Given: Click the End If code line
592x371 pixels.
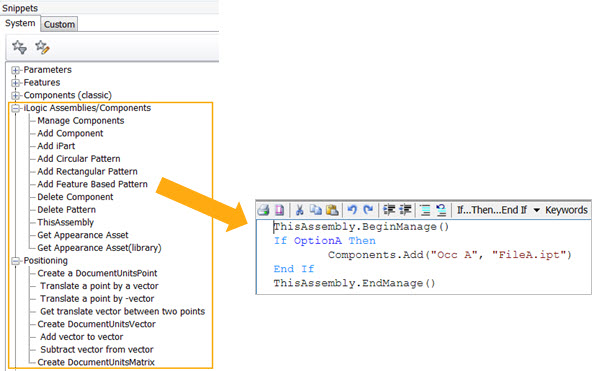Looking at the screenshot, I should 294,269.
